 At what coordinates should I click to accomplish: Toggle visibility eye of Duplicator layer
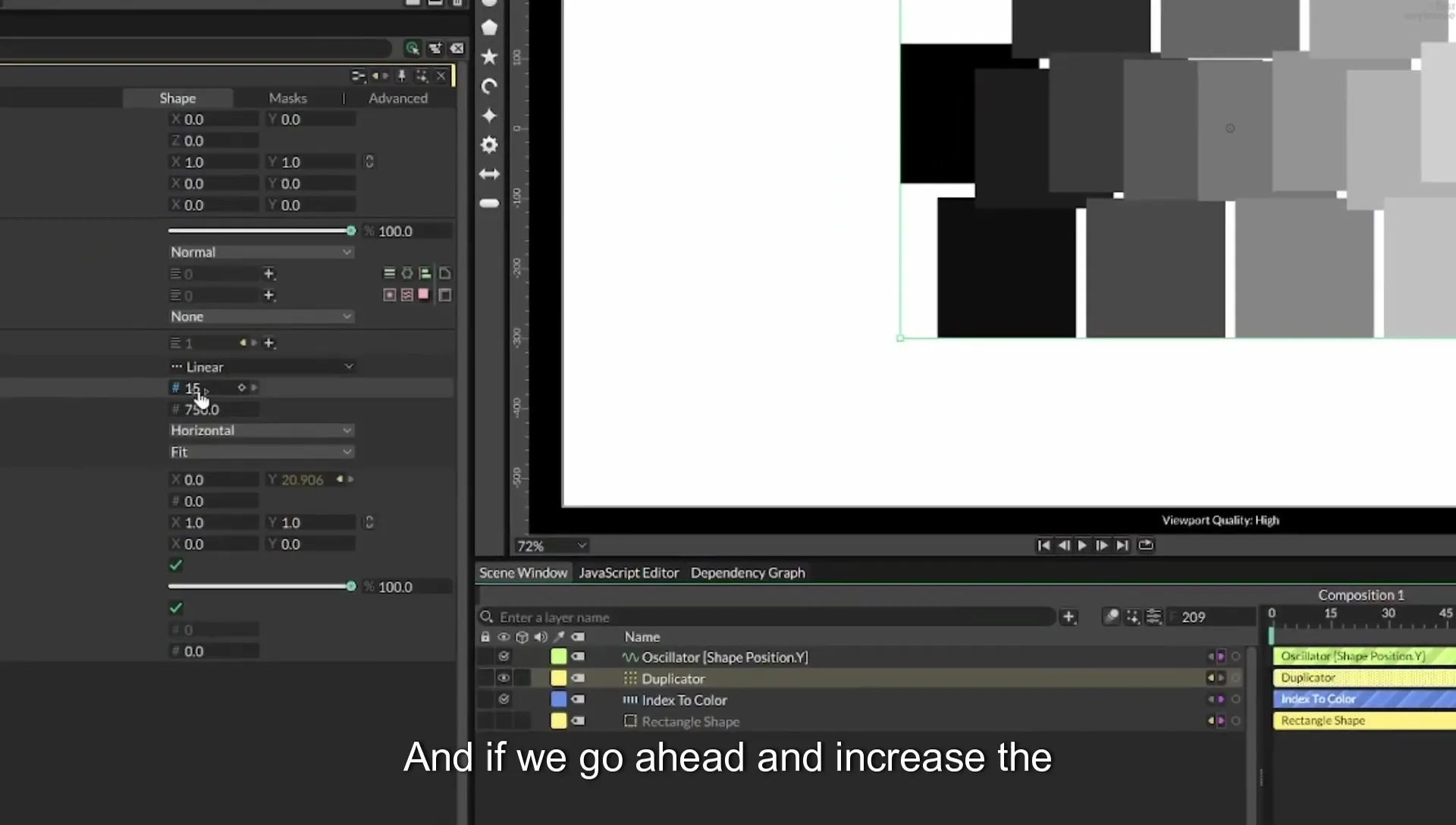[x=504, y=678]
